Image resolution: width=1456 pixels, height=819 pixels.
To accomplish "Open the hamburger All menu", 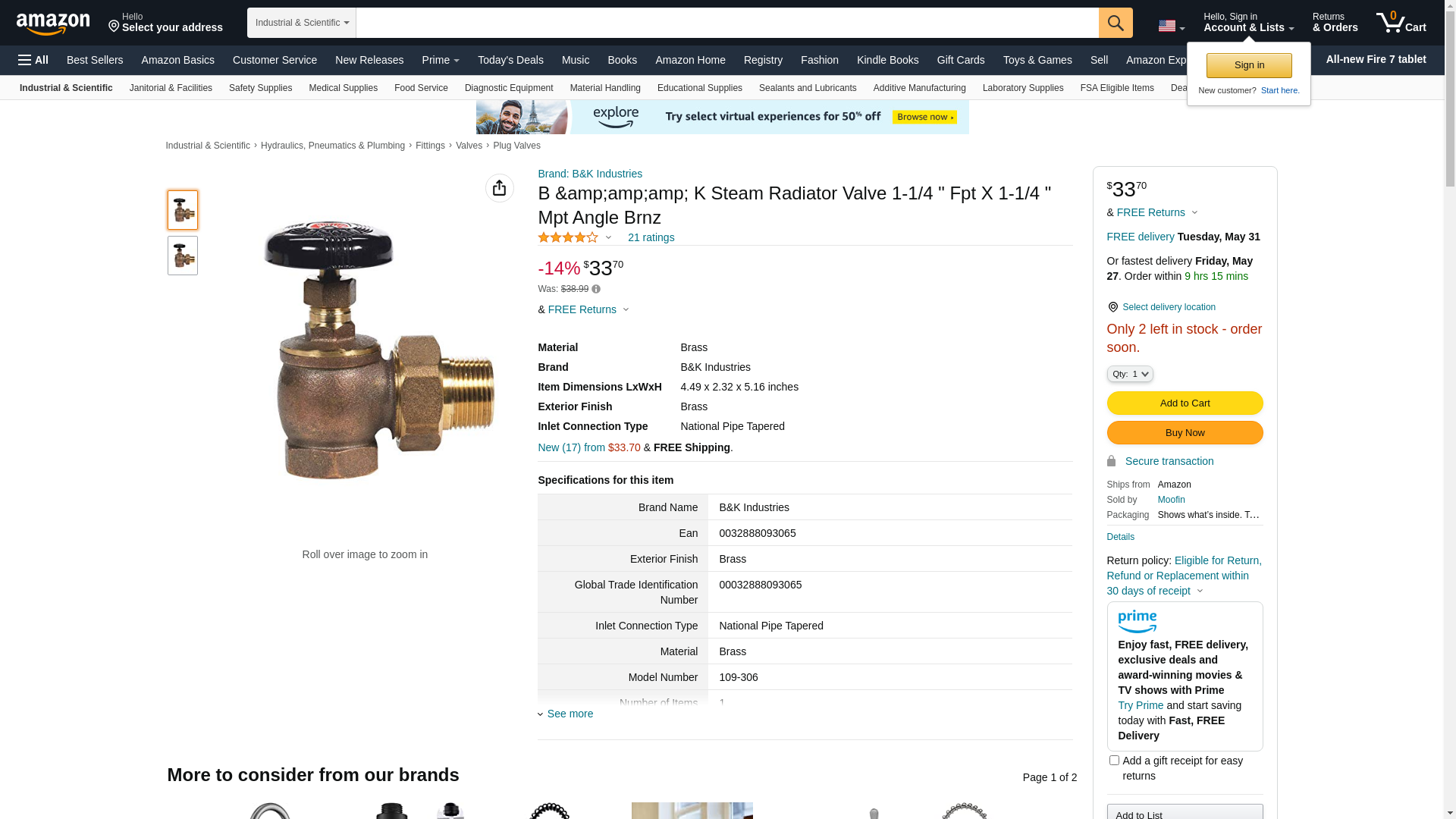I will pos(33,60).
